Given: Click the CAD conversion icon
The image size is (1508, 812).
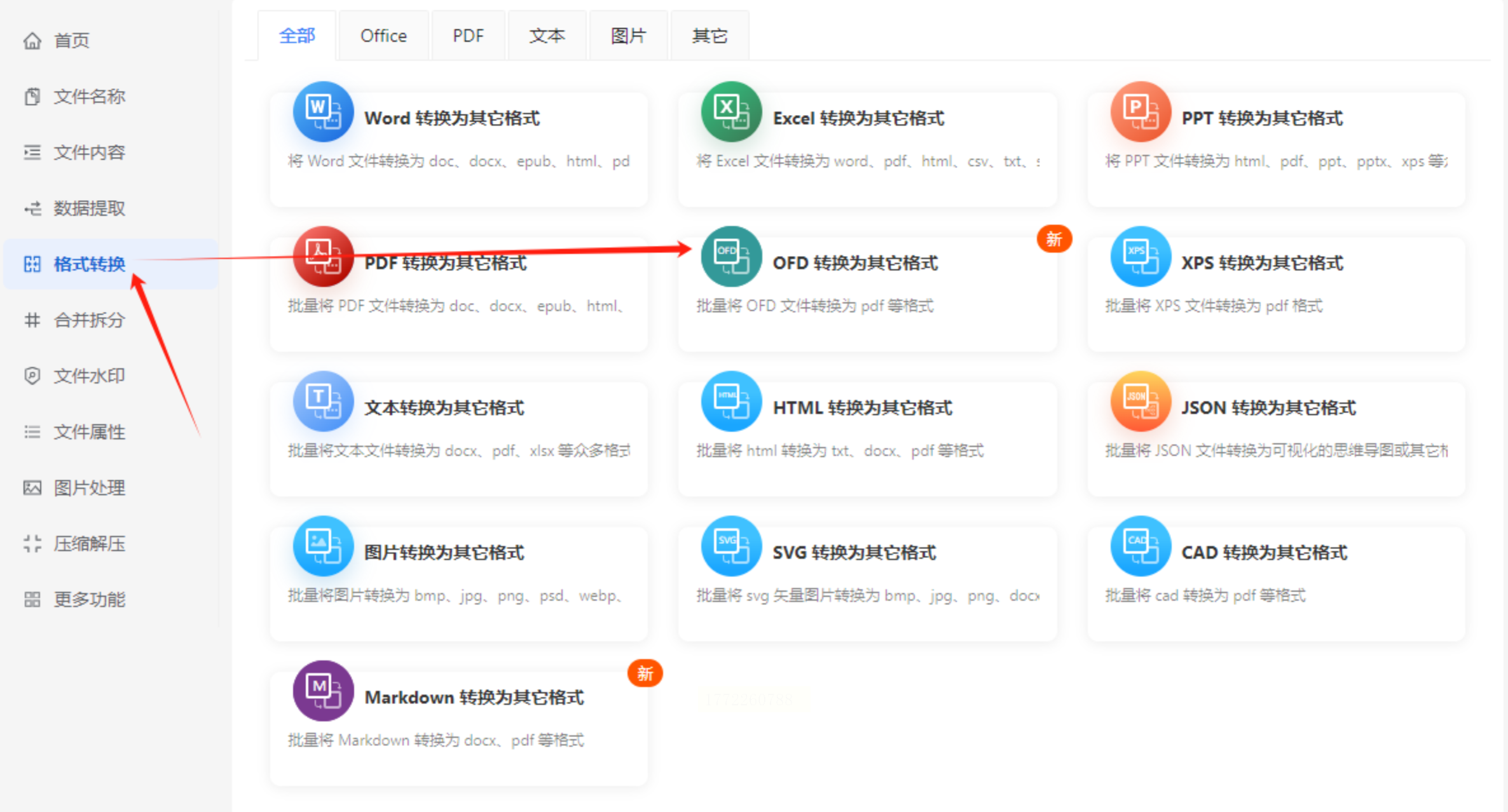Looking at the screenshot, I should (x=1140, y=546).
